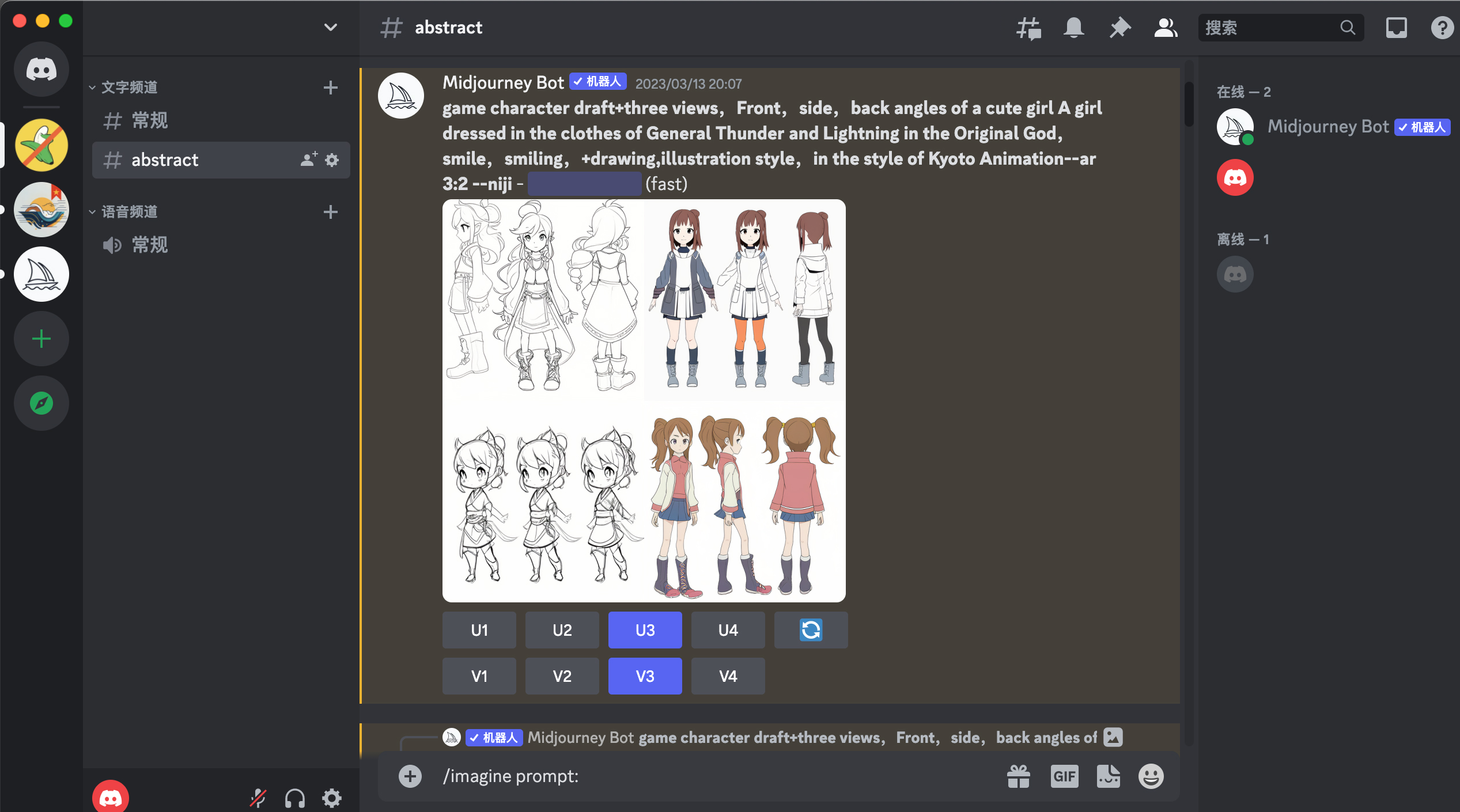The height and width of the screenshot is (812, 1460).
Task: Open the sticker picker
Action: point(1108,776)
